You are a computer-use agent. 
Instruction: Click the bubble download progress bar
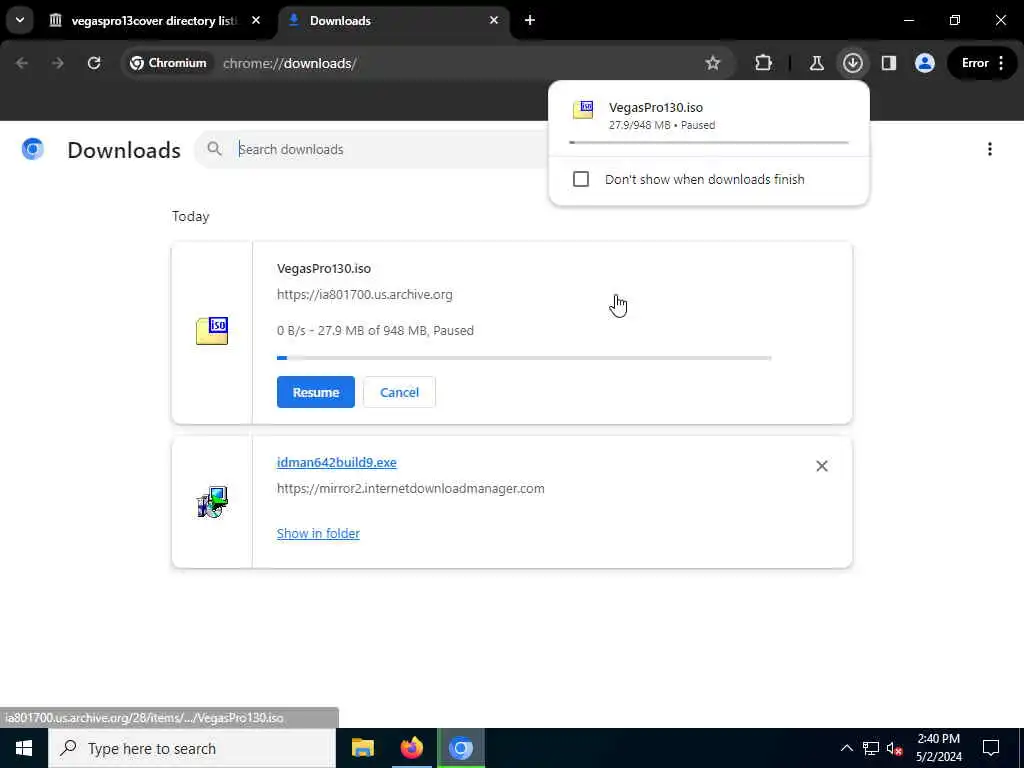(x=709, y=142)
